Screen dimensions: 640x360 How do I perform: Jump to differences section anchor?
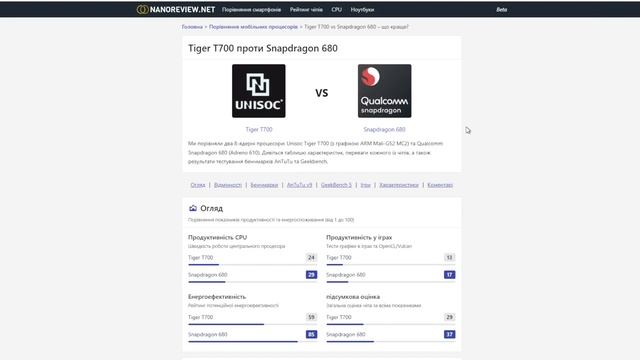pos(228,185)
